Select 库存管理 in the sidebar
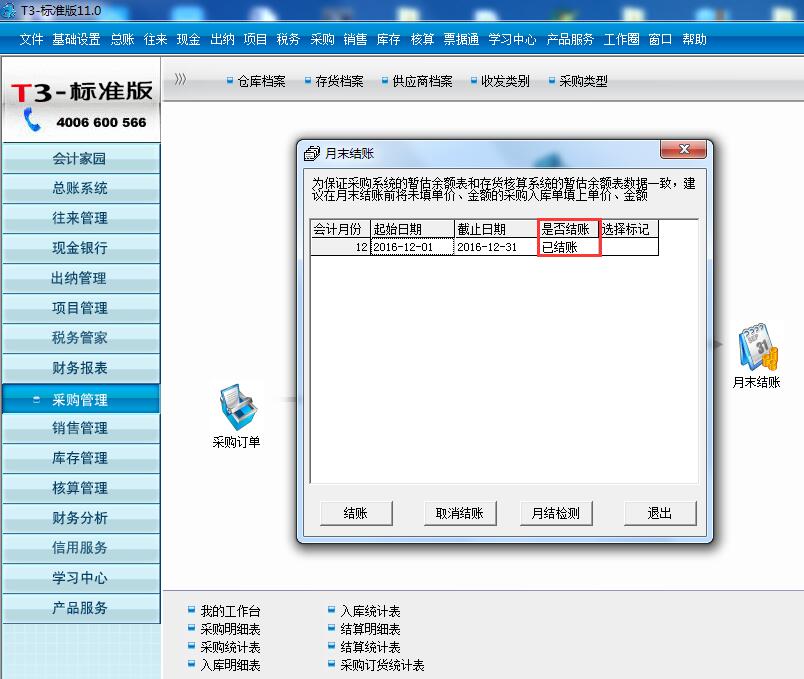Image resolution: width=804 pixels, height=679 pixels. (80, 458)
